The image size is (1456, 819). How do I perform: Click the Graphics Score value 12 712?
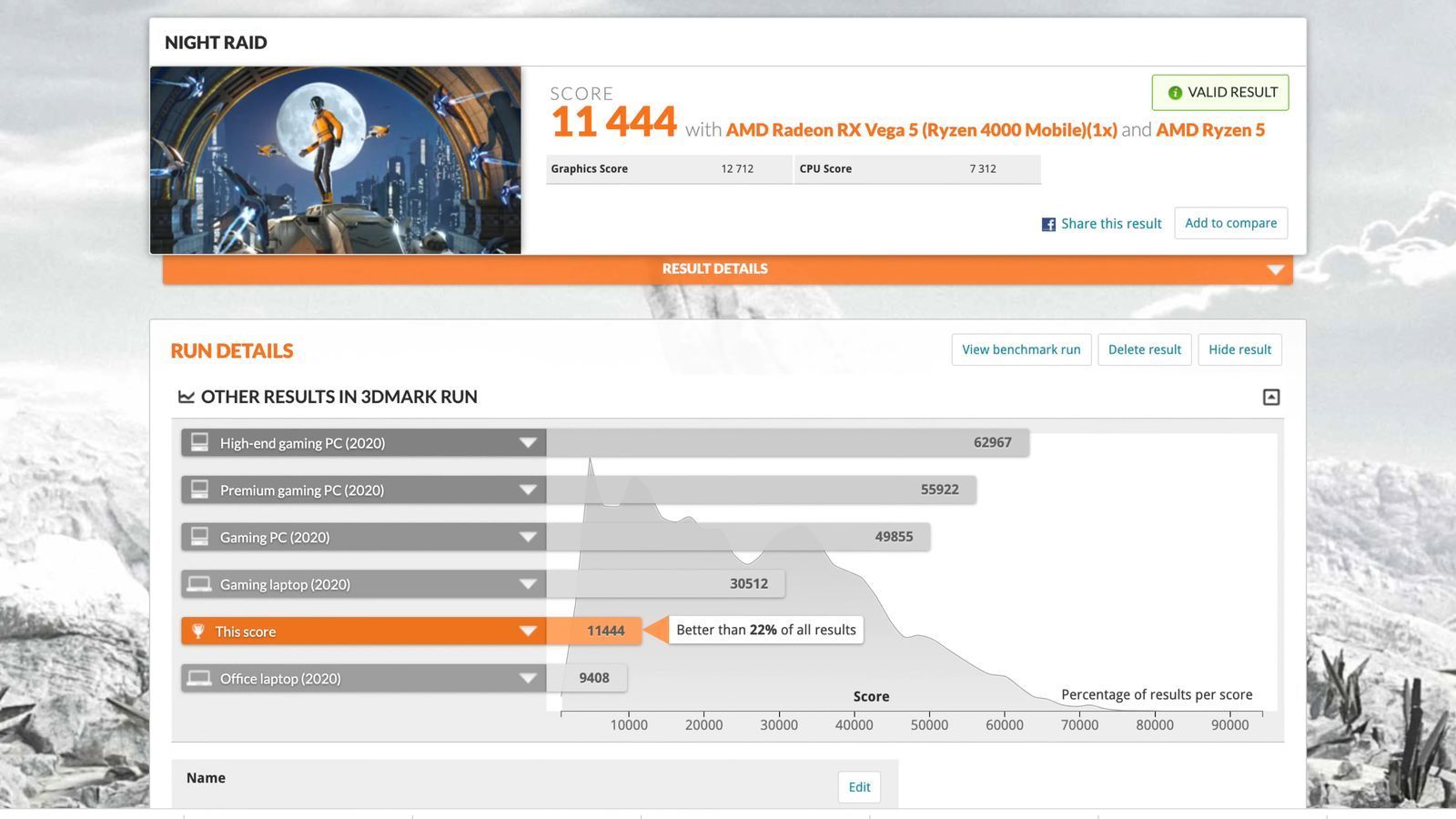coord(737,169)
